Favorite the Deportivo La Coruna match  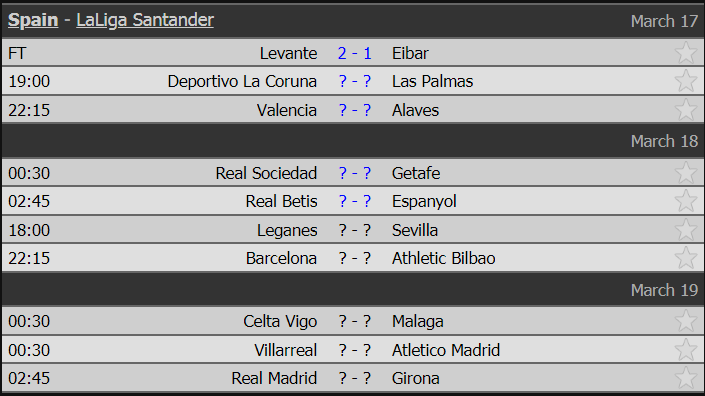tap(686, 81)
